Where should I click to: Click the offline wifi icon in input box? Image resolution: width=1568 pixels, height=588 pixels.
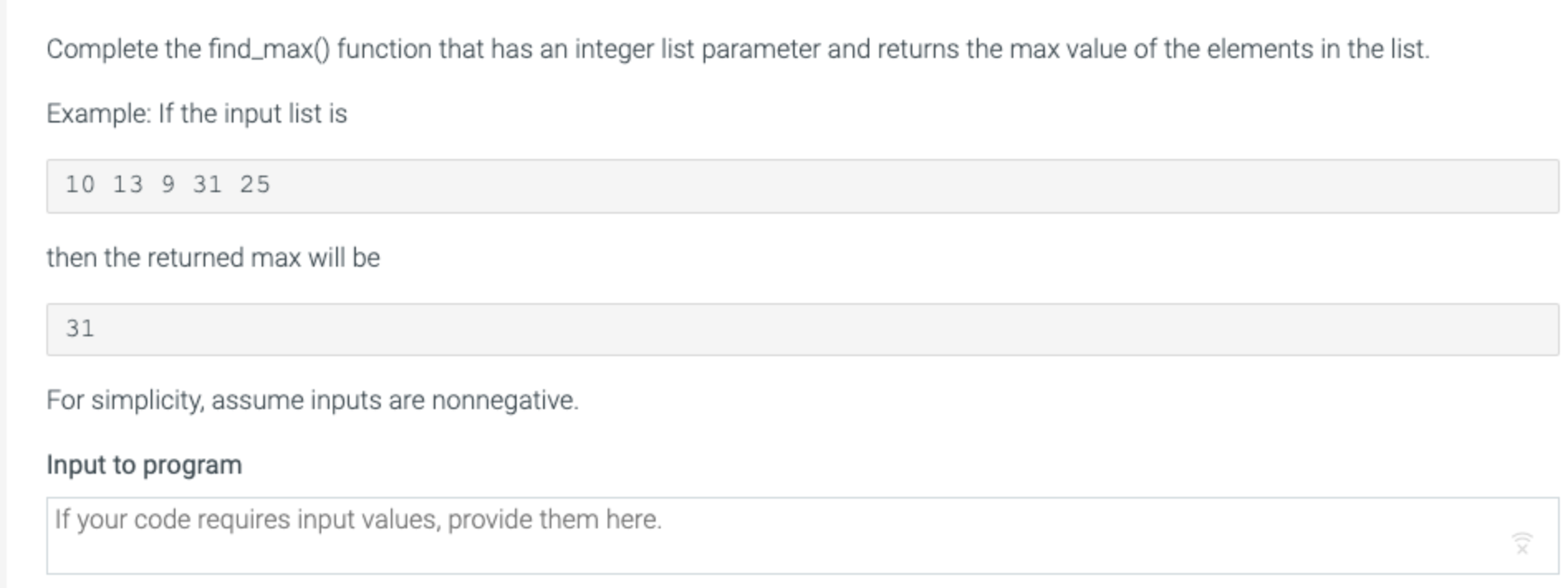(x=1522, y=543)
